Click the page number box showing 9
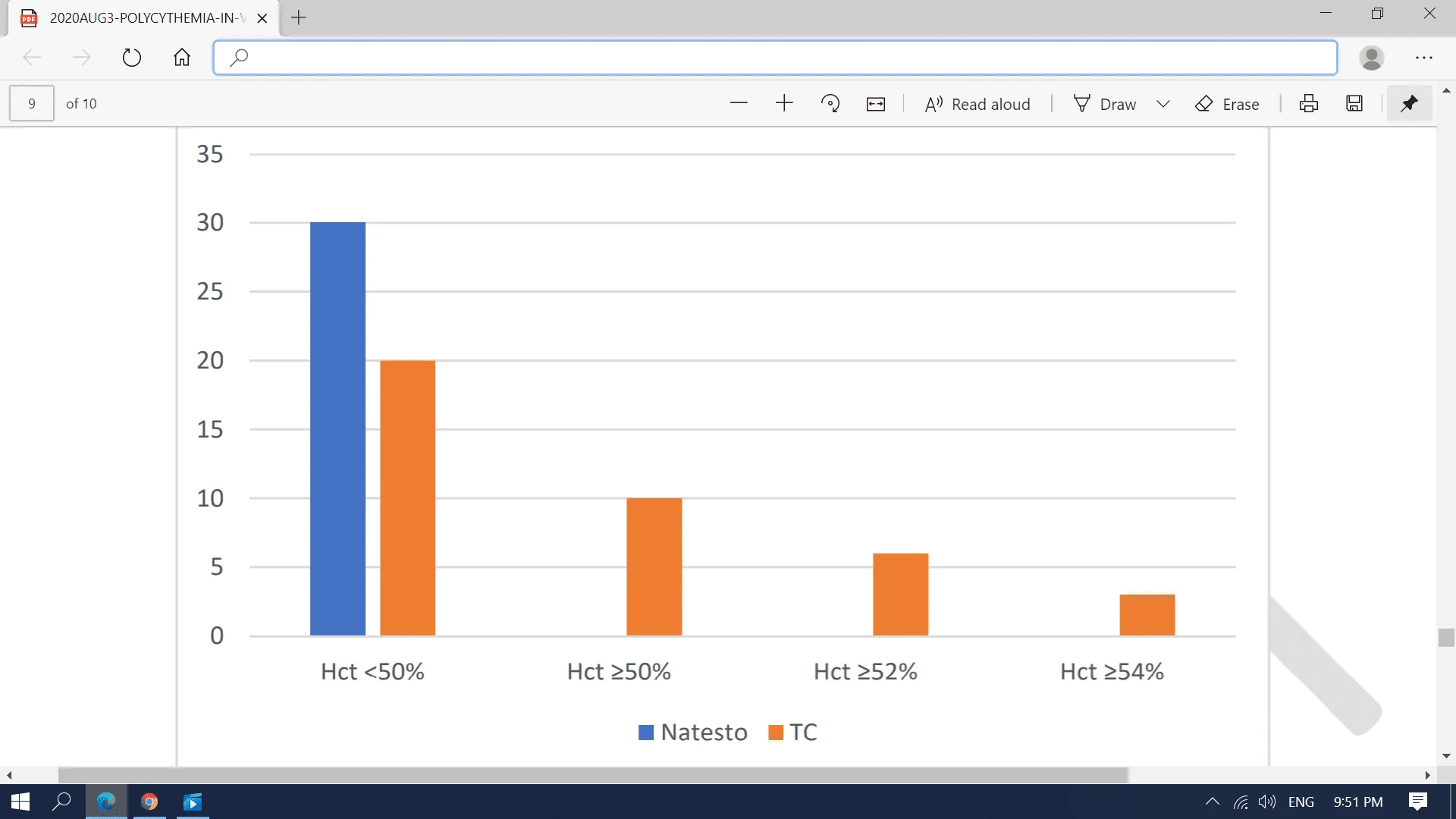Image resolution: width=1456 pixels, height=819 pixels. 31,103
